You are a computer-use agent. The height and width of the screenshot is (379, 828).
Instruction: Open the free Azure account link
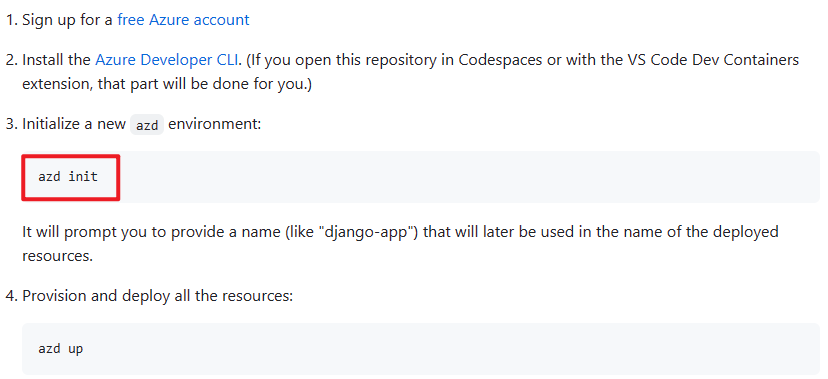[183, 20]
